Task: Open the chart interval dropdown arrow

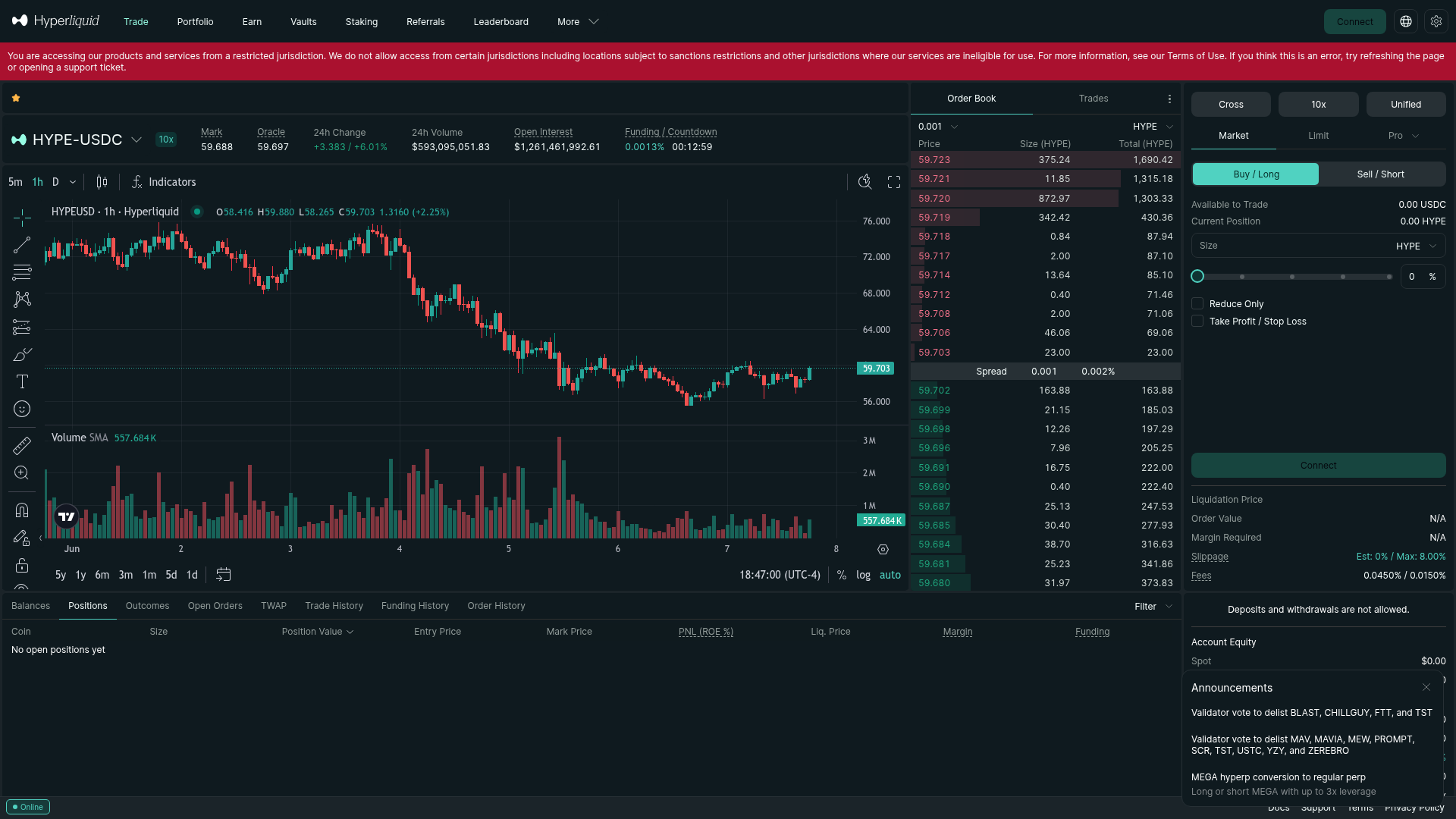Action: [73, 182]
